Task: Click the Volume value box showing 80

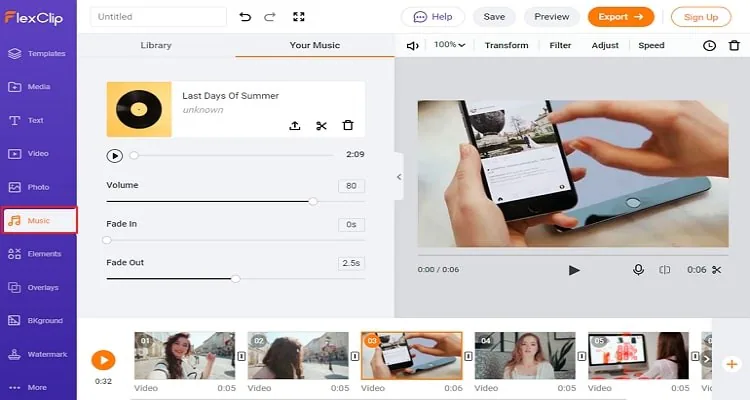Action: [351, 186]
